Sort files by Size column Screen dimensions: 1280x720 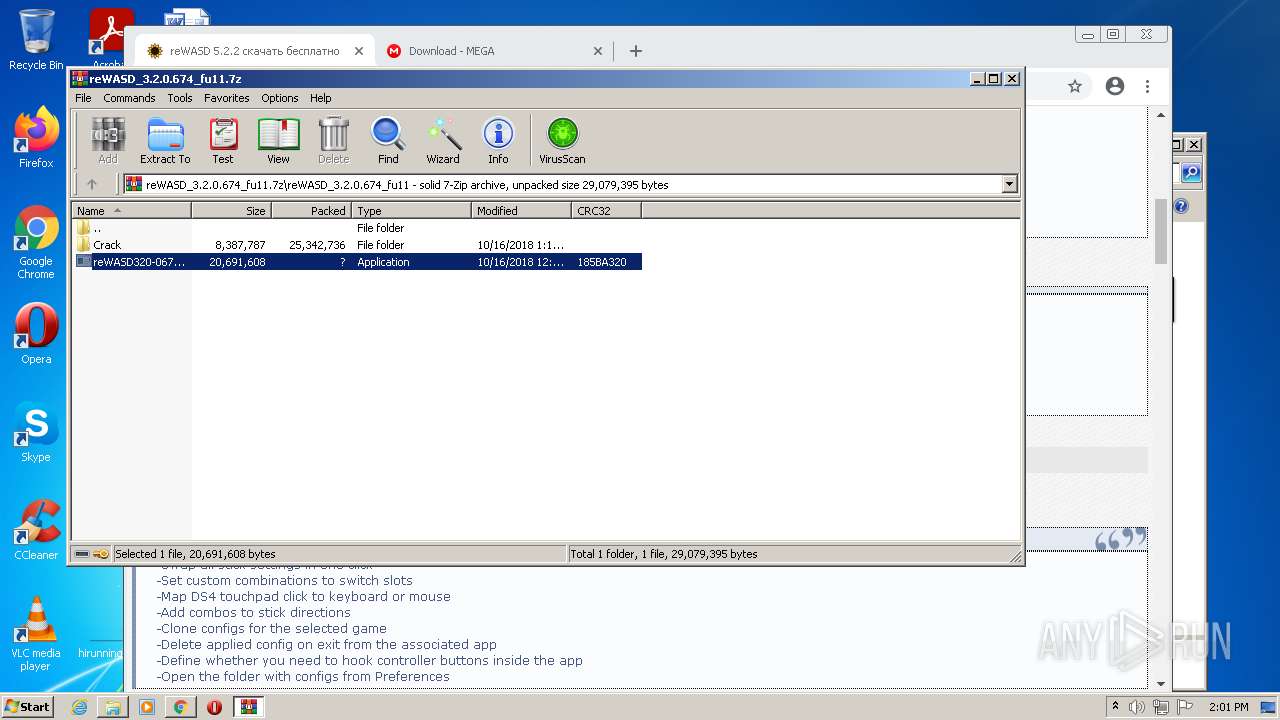click(x=231, y=211)
